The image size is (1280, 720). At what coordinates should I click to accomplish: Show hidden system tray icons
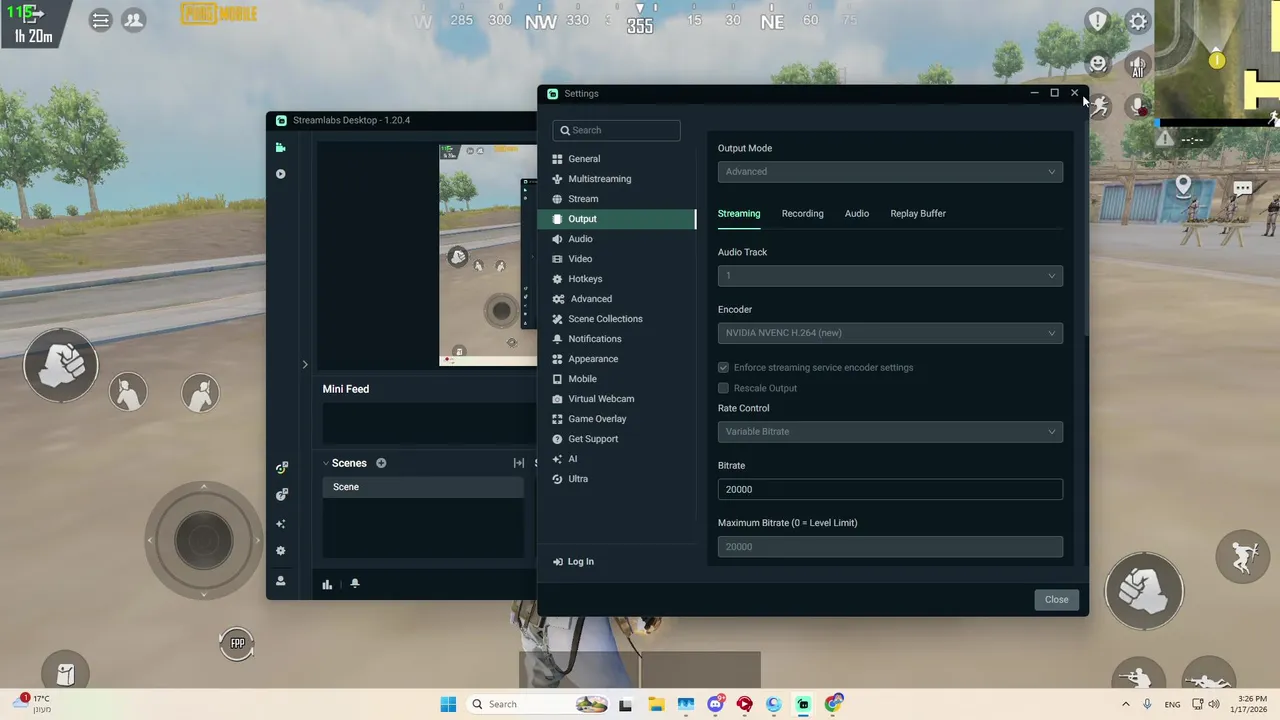[1127, 704]
